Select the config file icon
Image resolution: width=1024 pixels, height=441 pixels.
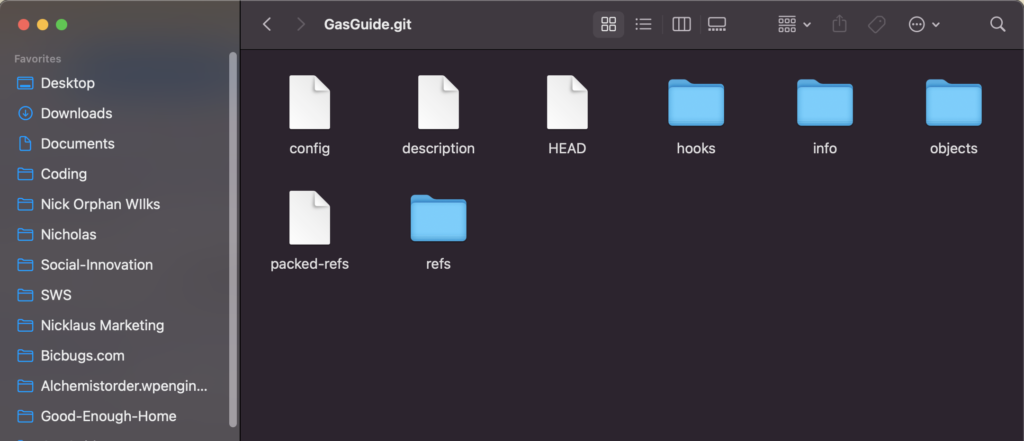309,103
